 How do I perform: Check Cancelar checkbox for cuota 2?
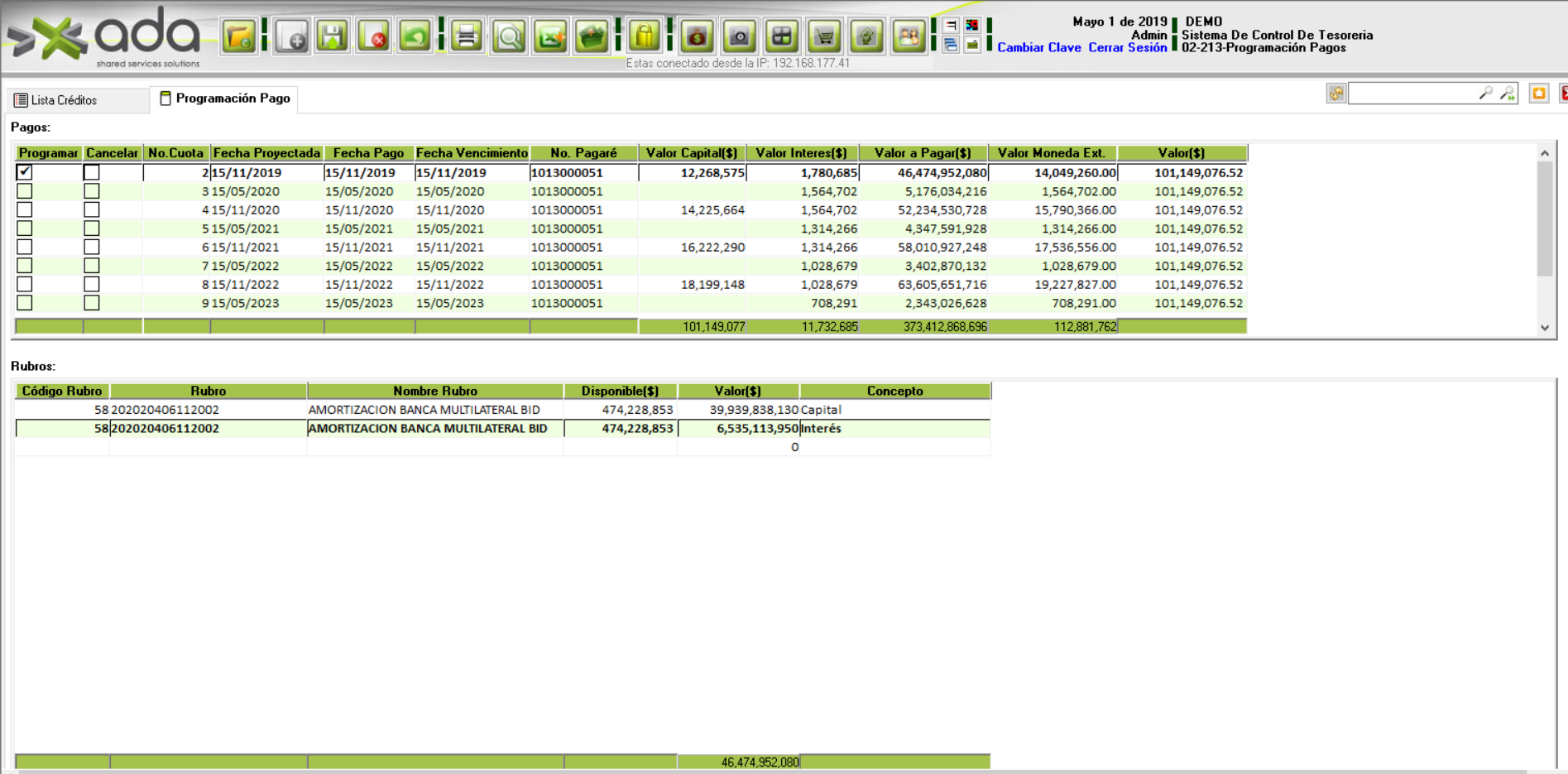click(92, 172)
